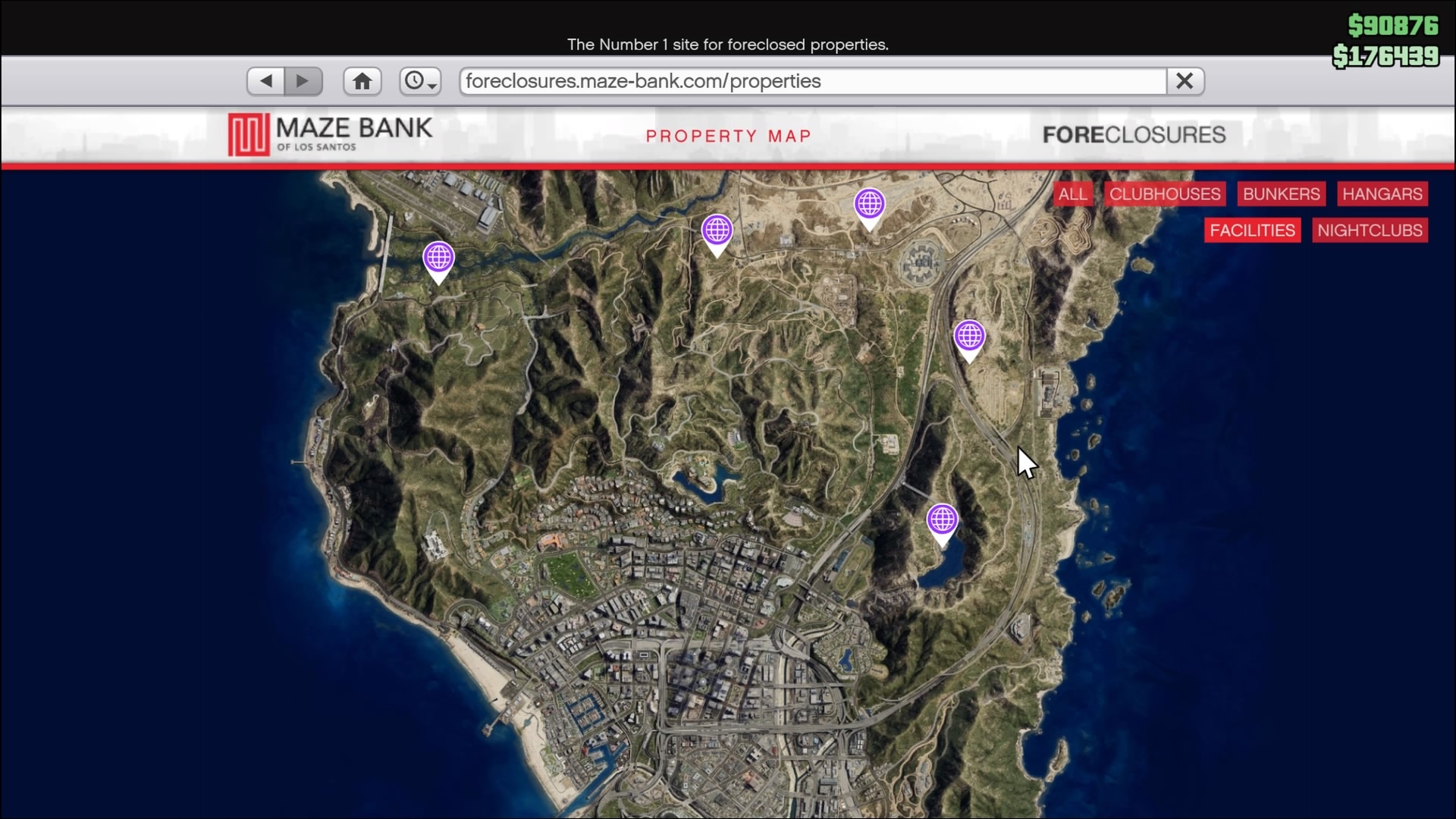Viewport: 1456px width, 819px height.
Task: Filter the map to Bunkers
Action: click(x=1281, y=194)
